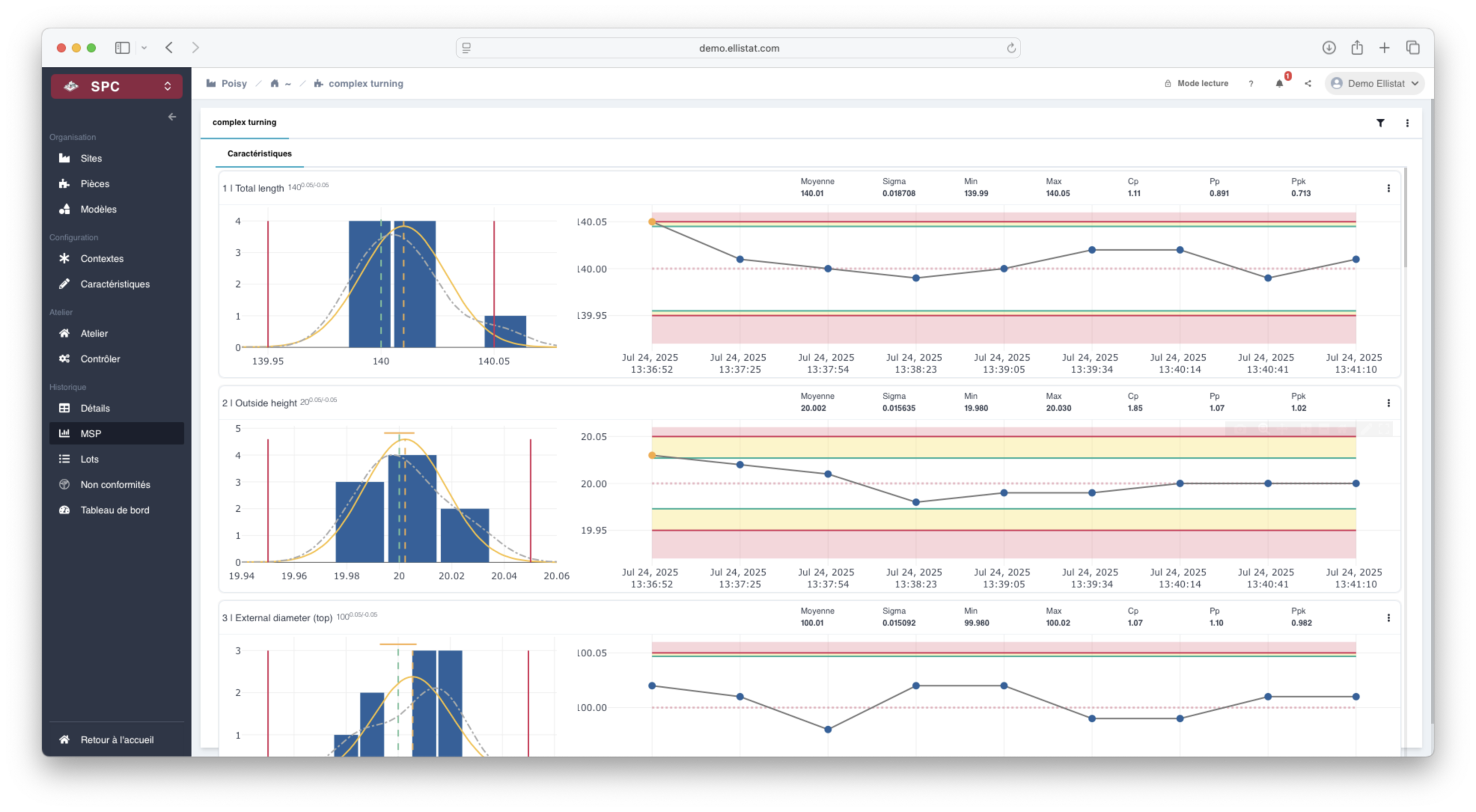The image size is (1476, 812).
Task: Open the help question mark icon
Action: pos(1251,84)
